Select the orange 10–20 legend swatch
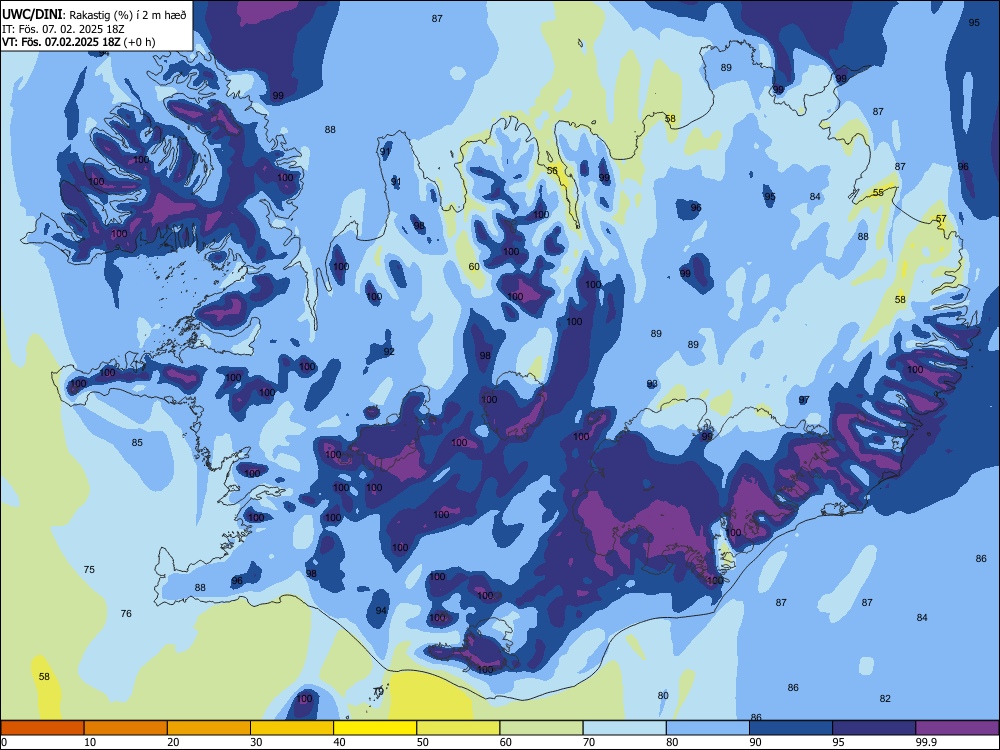Viewport: 1000px width, 750px height. 126,728
